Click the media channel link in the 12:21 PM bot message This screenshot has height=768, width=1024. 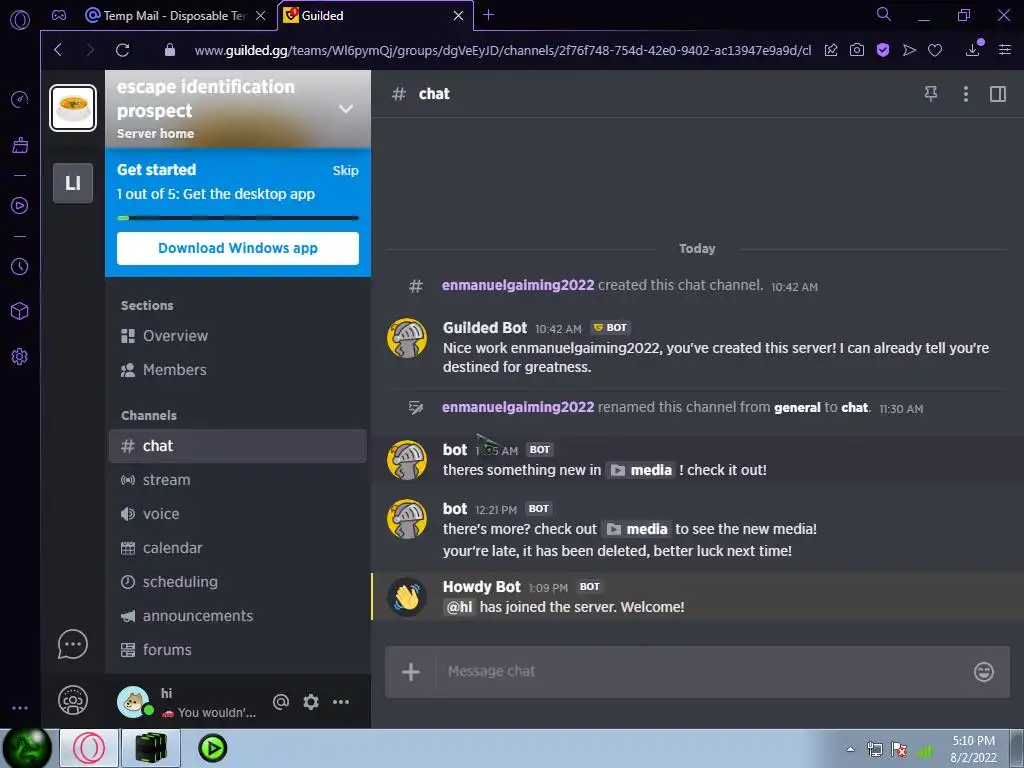coord(637,529)
